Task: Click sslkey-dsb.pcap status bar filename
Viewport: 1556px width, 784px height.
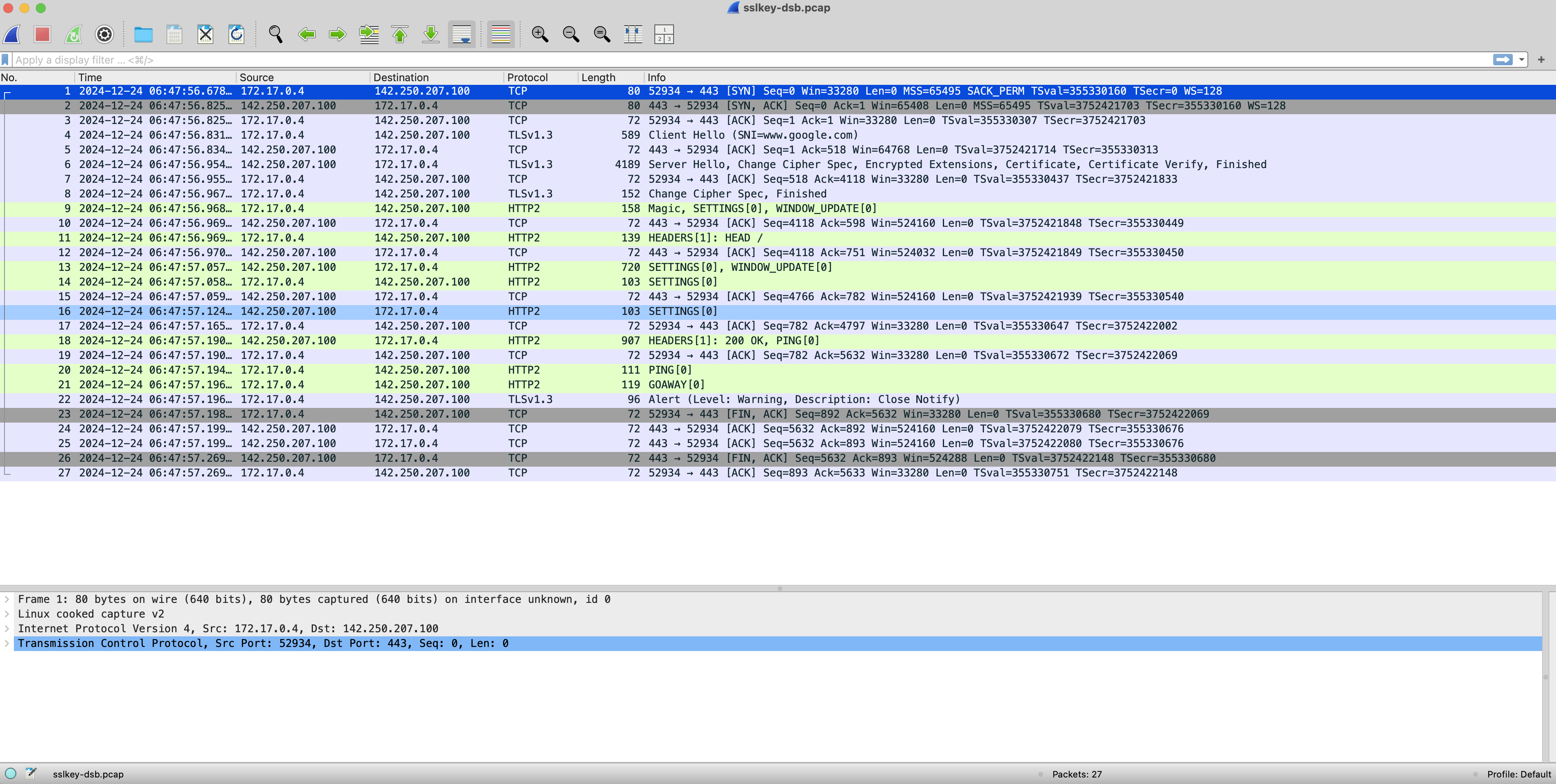Action: pos(88,774)
